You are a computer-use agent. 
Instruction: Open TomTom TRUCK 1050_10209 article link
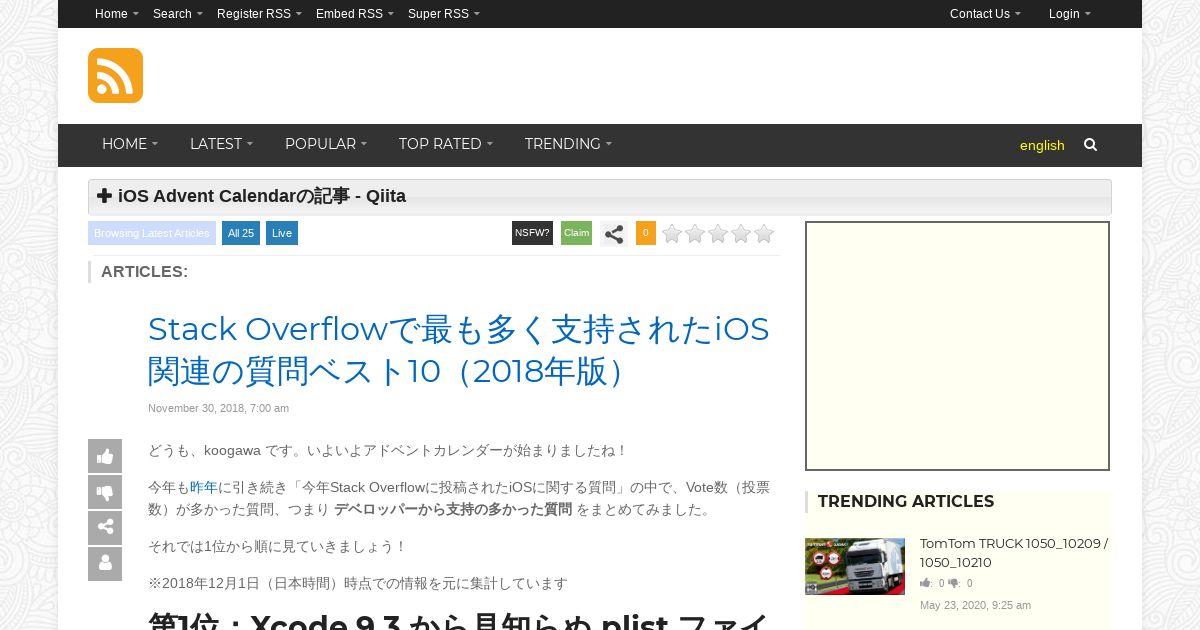pyautogui.click(x=1014, y=553)
